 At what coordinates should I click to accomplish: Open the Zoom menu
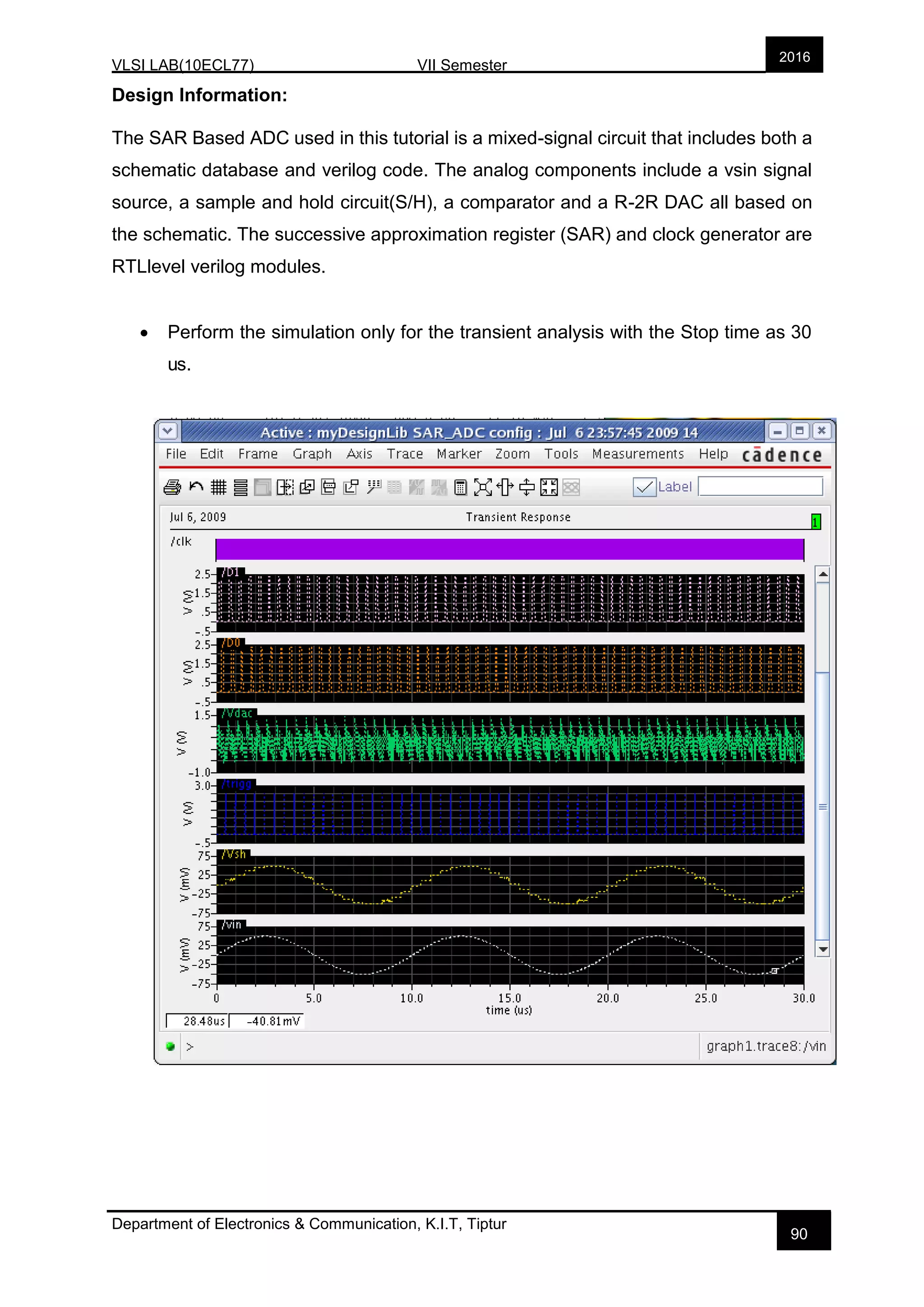point(512,454)
